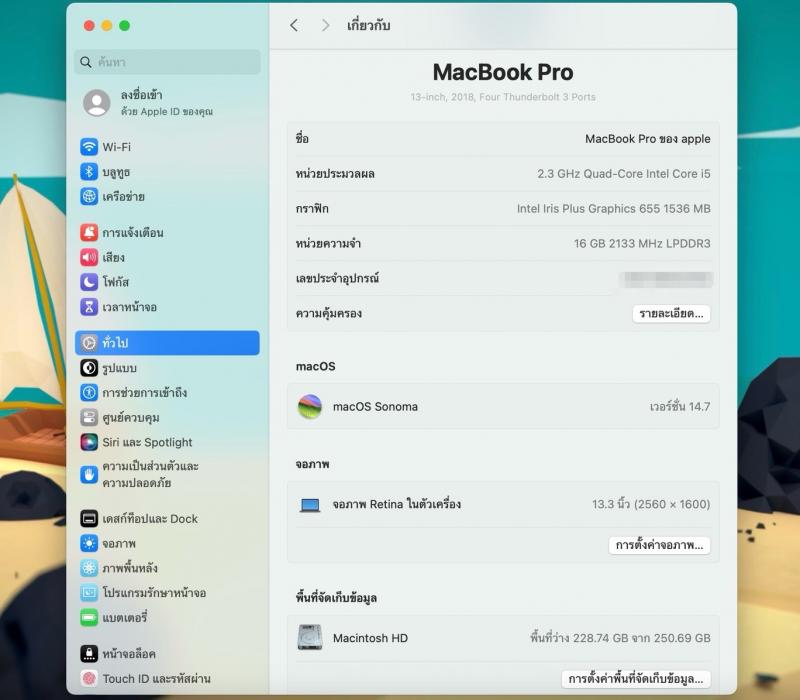Select the Network (เครือข่าย) globe icon
The height and width of the screenshot is (700, 800).
pos(90,197)
